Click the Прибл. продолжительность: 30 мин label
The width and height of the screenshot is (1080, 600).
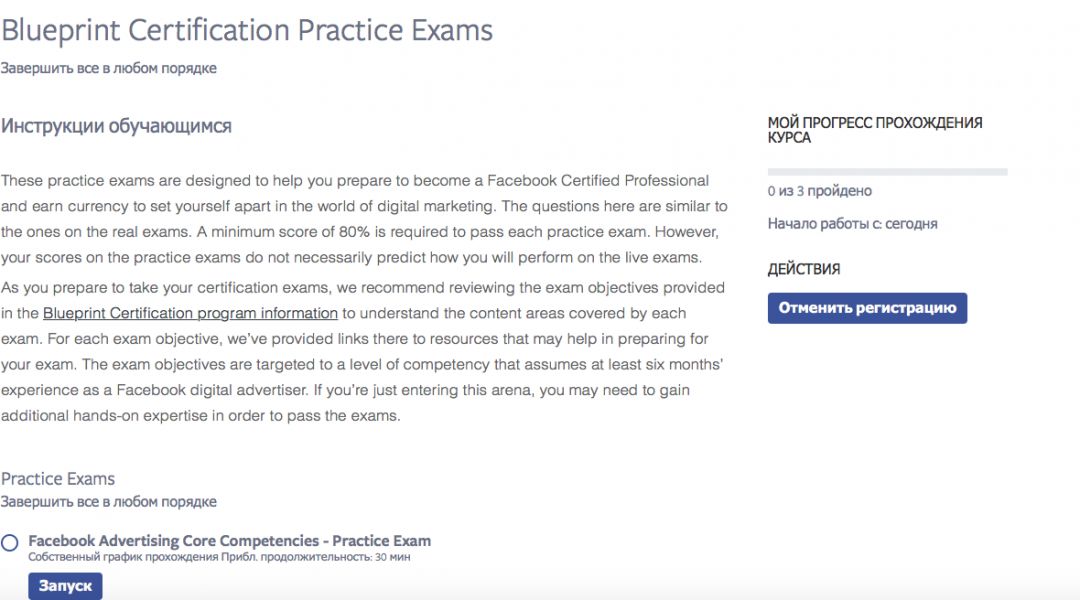point(316,557)
